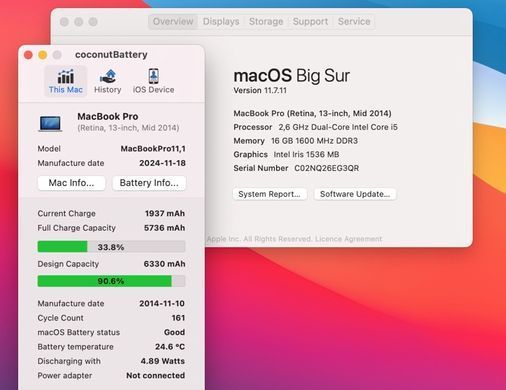Switch to the Service tab

coord(354,22)
